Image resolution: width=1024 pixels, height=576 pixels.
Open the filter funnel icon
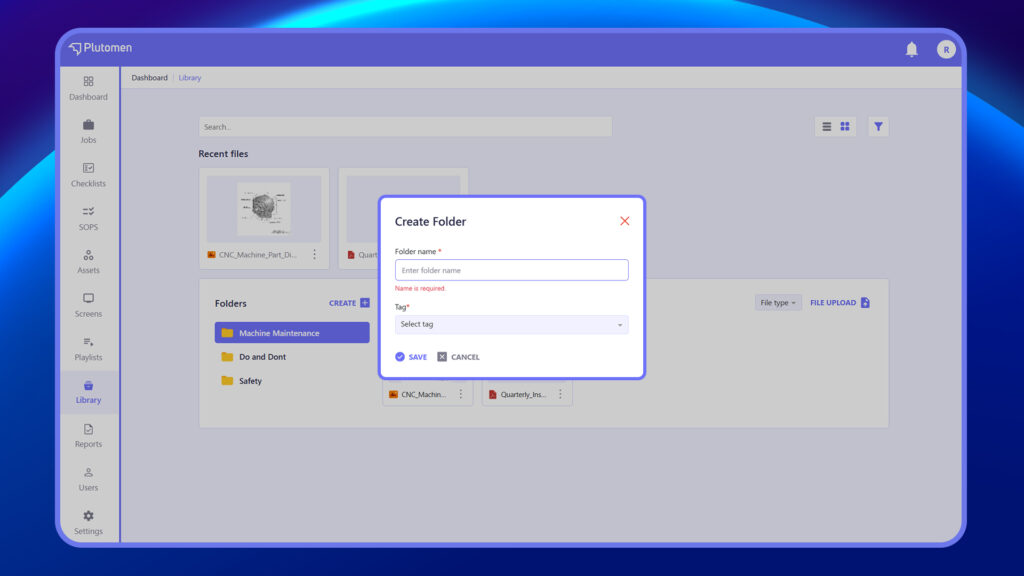point(878,127)
